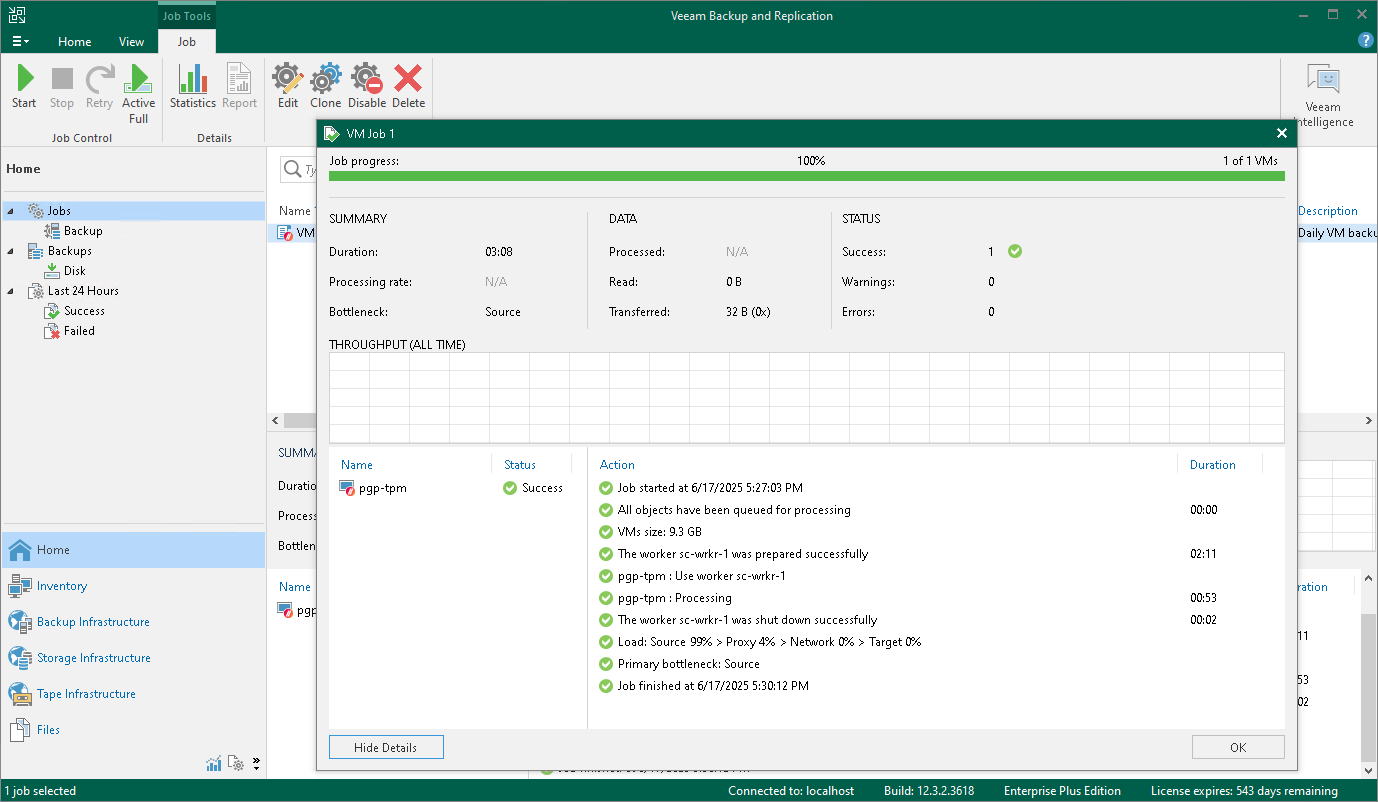1378x802 pixels.
Task: Click the "VMs size: 9.3 GB" log entry
Action: (660, 532)
